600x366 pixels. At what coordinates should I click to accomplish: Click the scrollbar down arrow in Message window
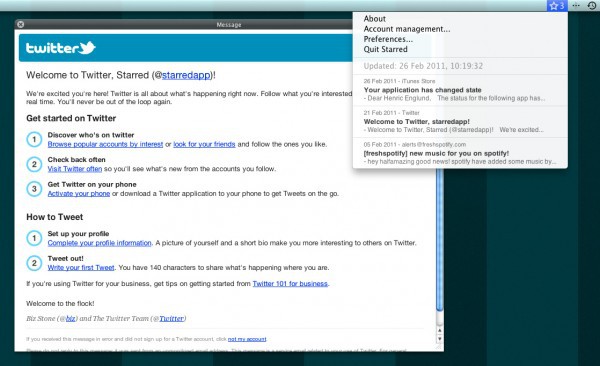click(x=440, y=339)
